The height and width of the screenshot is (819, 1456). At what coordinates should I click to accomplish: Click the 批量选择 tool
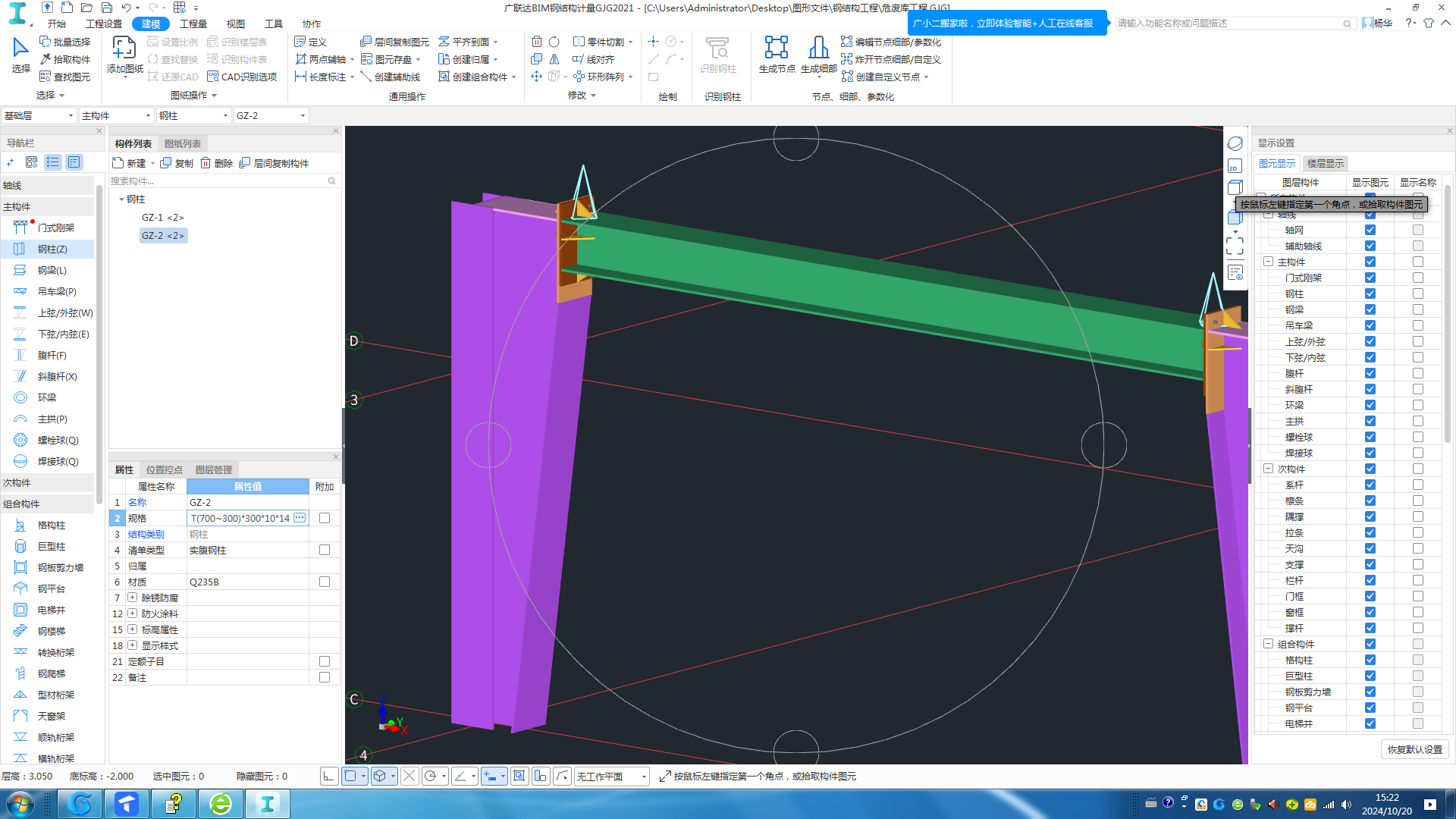[x=65, y=42]
